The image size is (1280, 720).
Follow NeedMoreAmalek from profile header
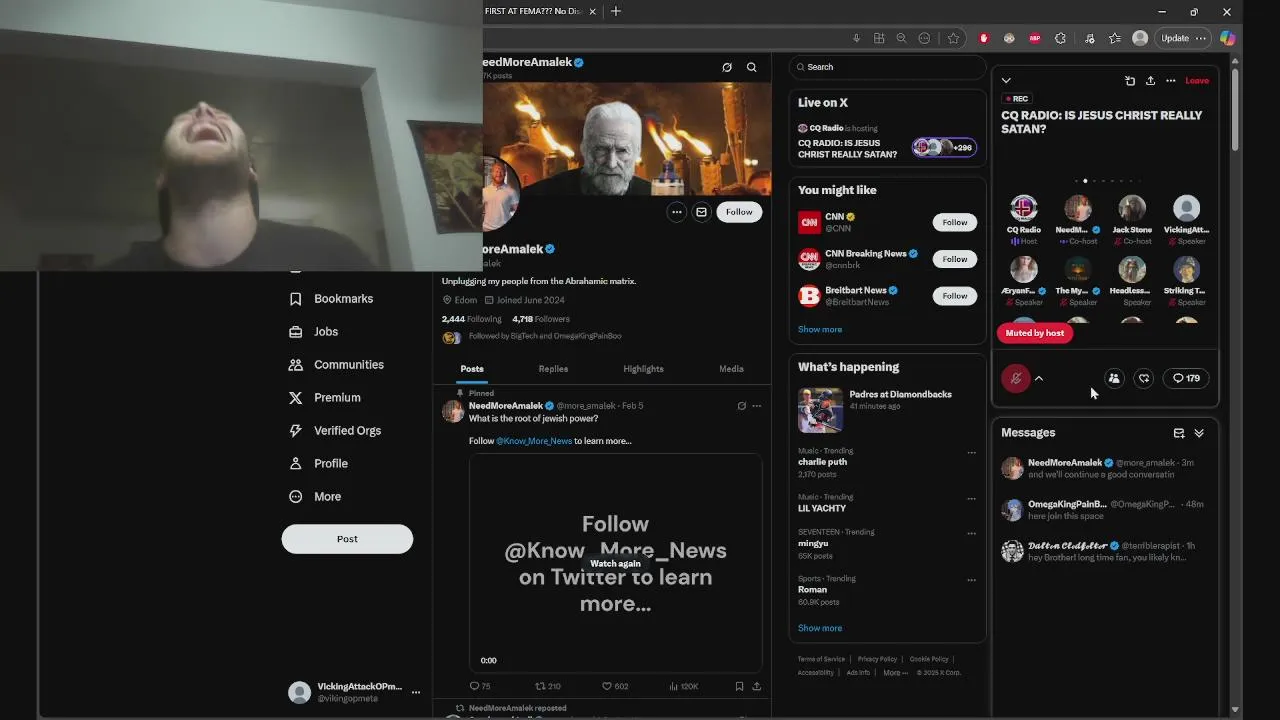(739, 212)
